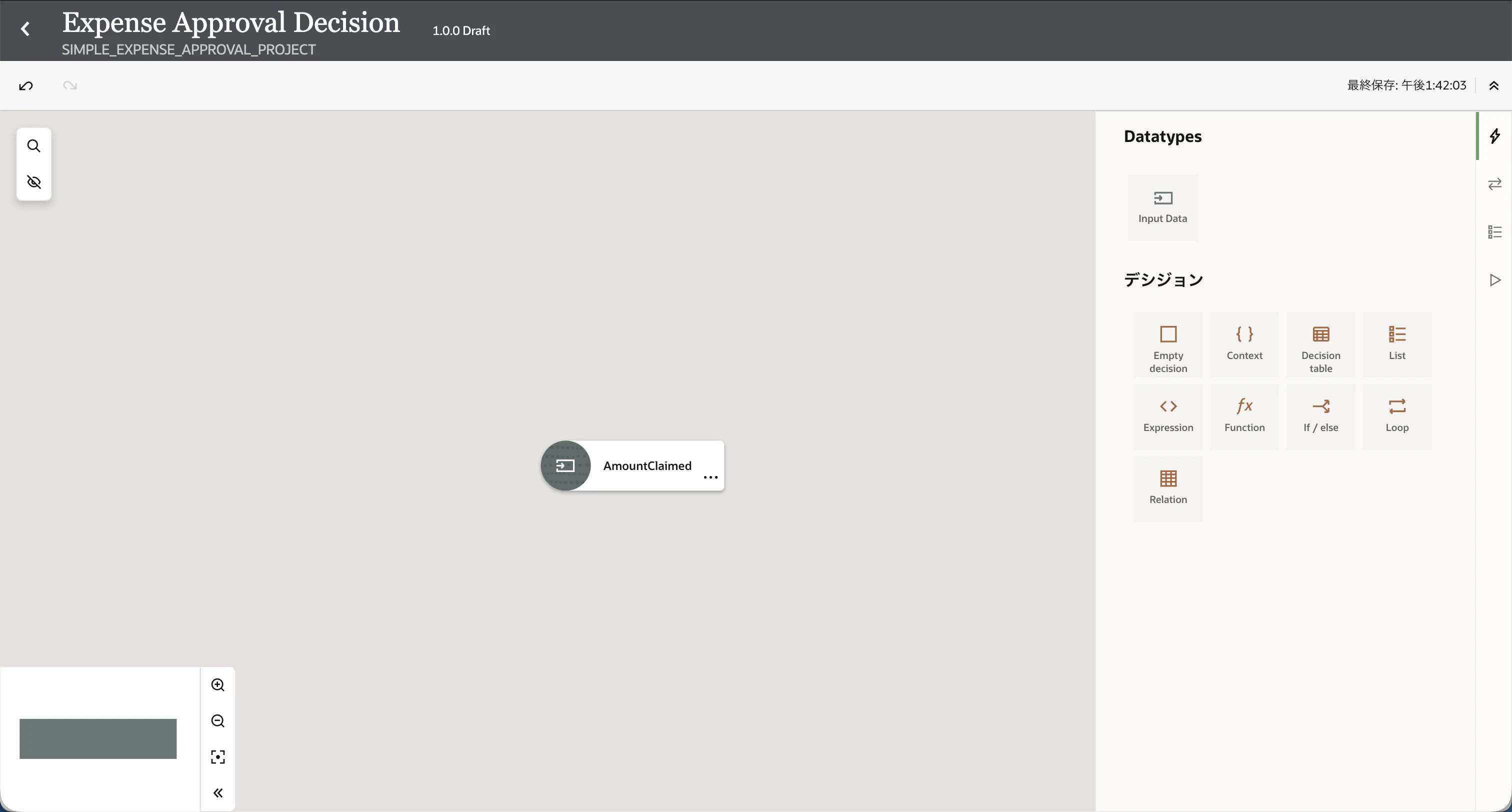Screen dimensions: 1512x812
Task: Fit the diagram to screen
Action: [218, 757]
